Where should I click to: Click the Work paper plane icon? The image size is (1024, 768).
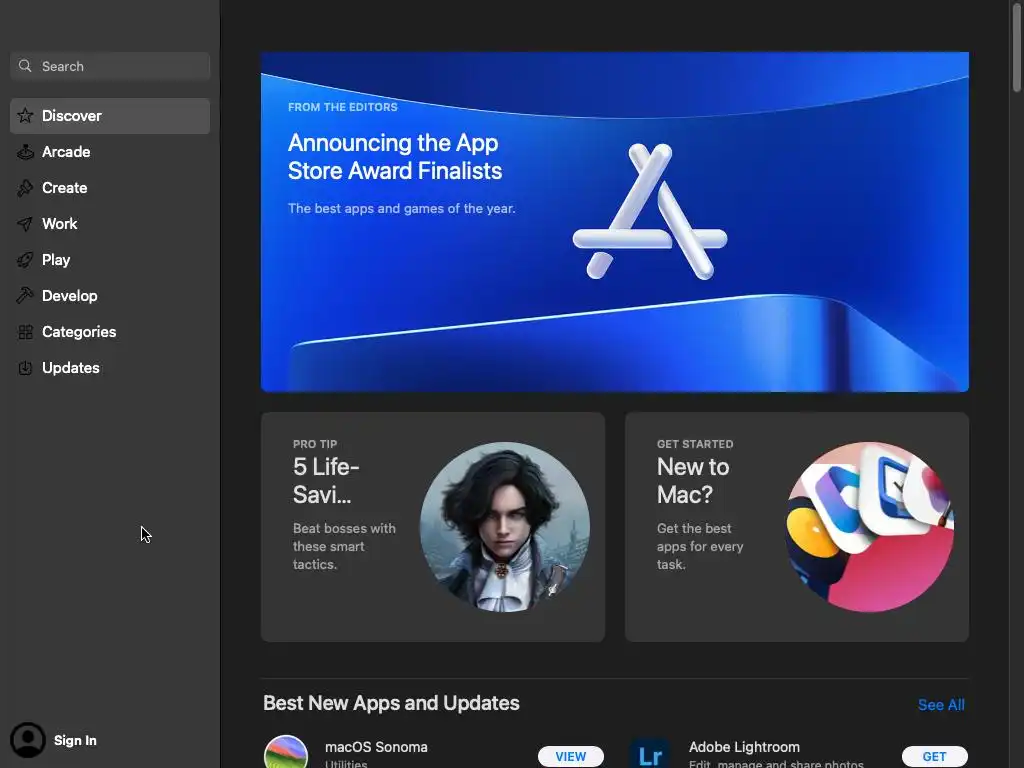click(x=25, y=224)
